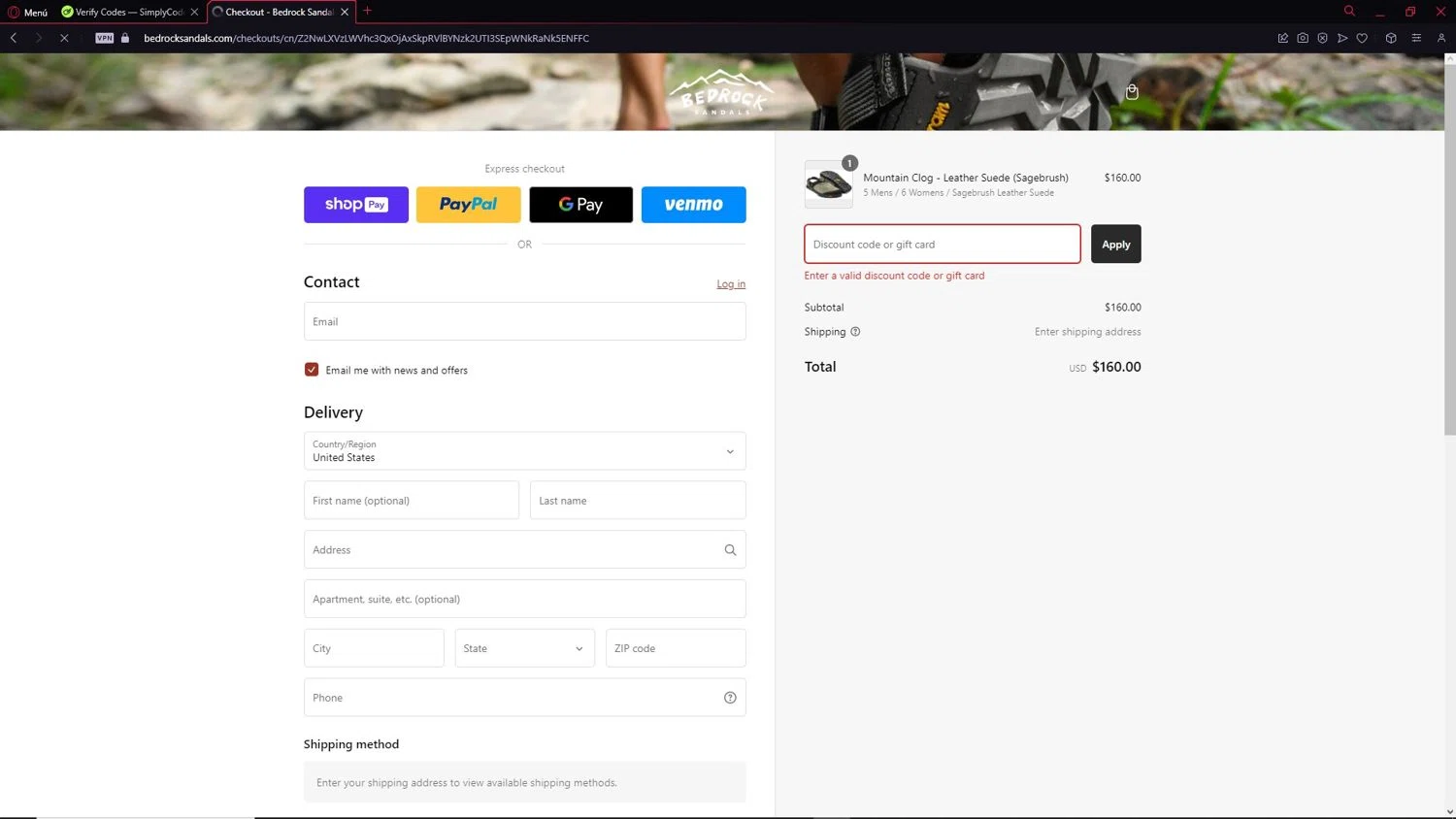Focus the City field
1456x819 pixels.
pos(374,648)
